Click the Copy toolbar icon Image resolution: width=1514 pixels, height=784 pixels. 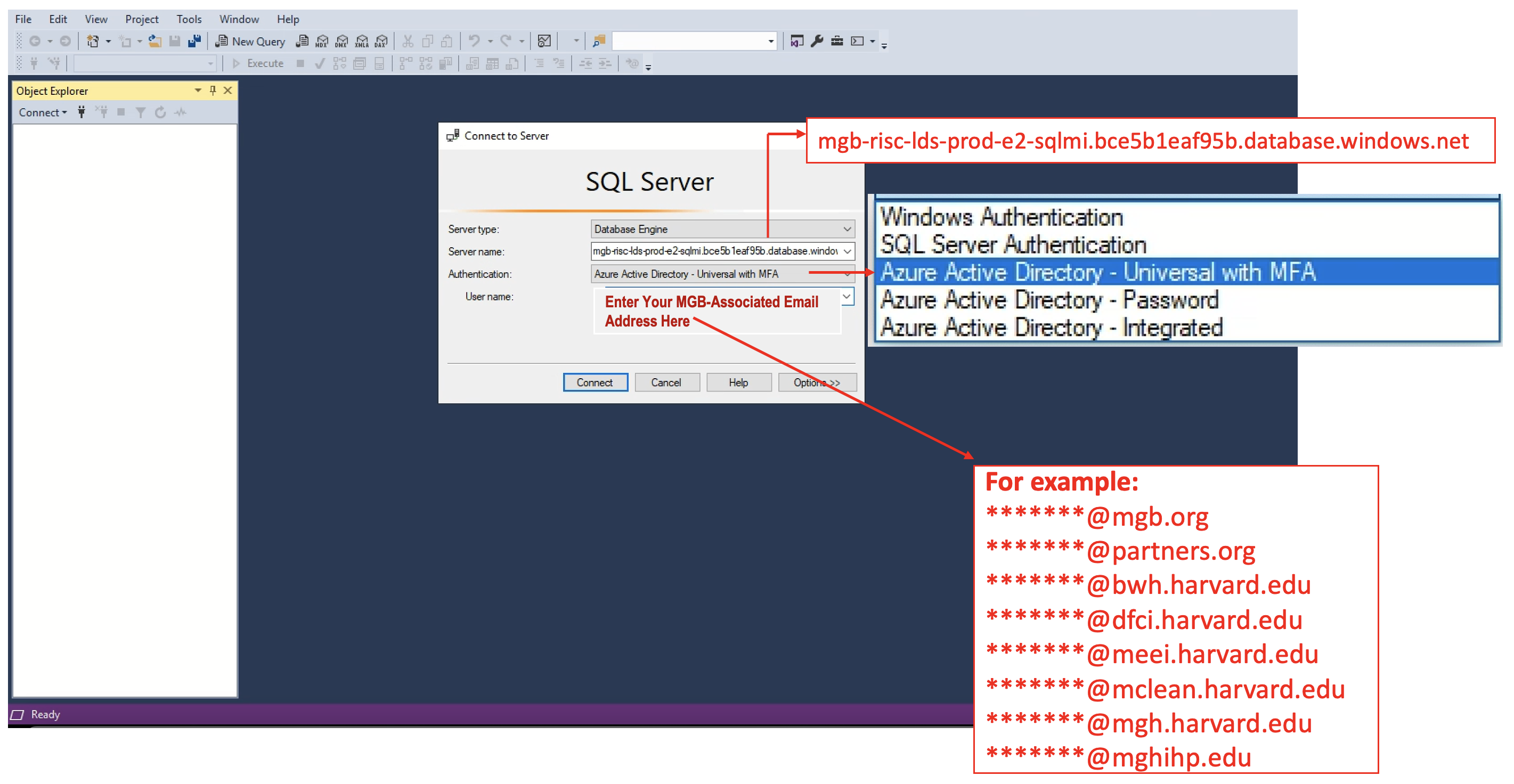pos(428,41)
